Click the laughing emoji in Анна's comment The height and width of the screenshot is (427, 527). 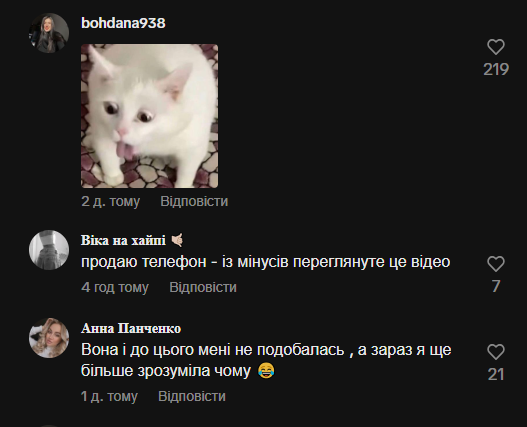266,371
